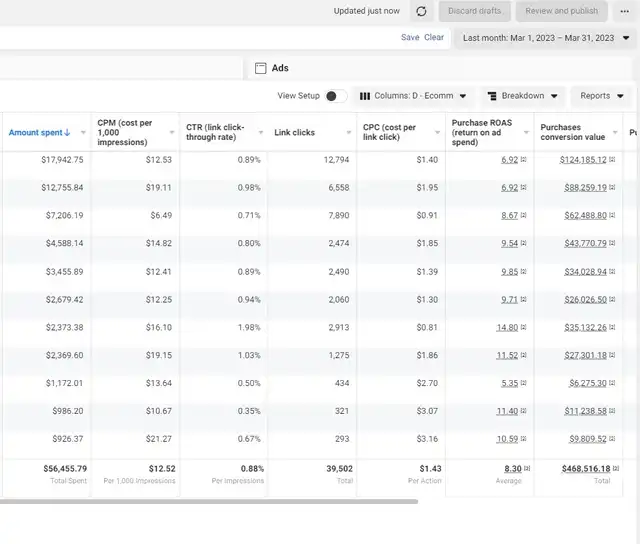Click info icon next to $88,259.19
The image size is (640, 544).
pos(612,187)
